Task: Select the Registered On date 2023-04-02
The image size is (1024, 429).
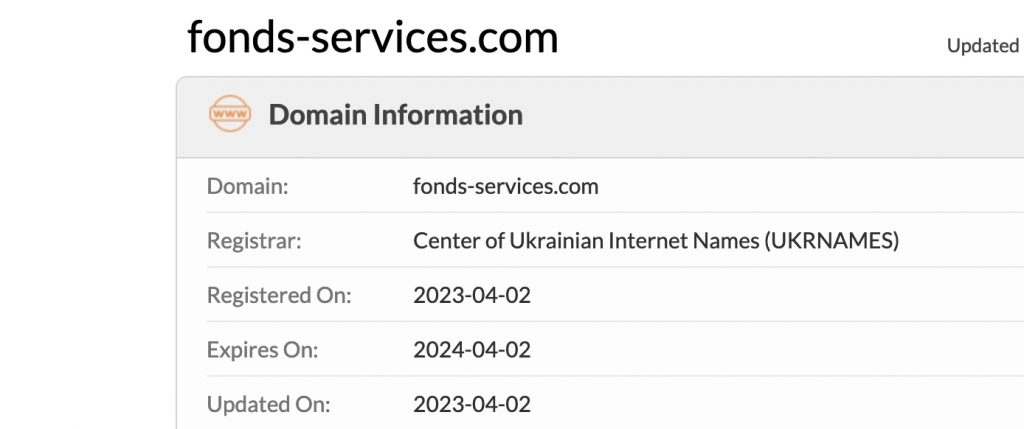Action: coord(471,296)
